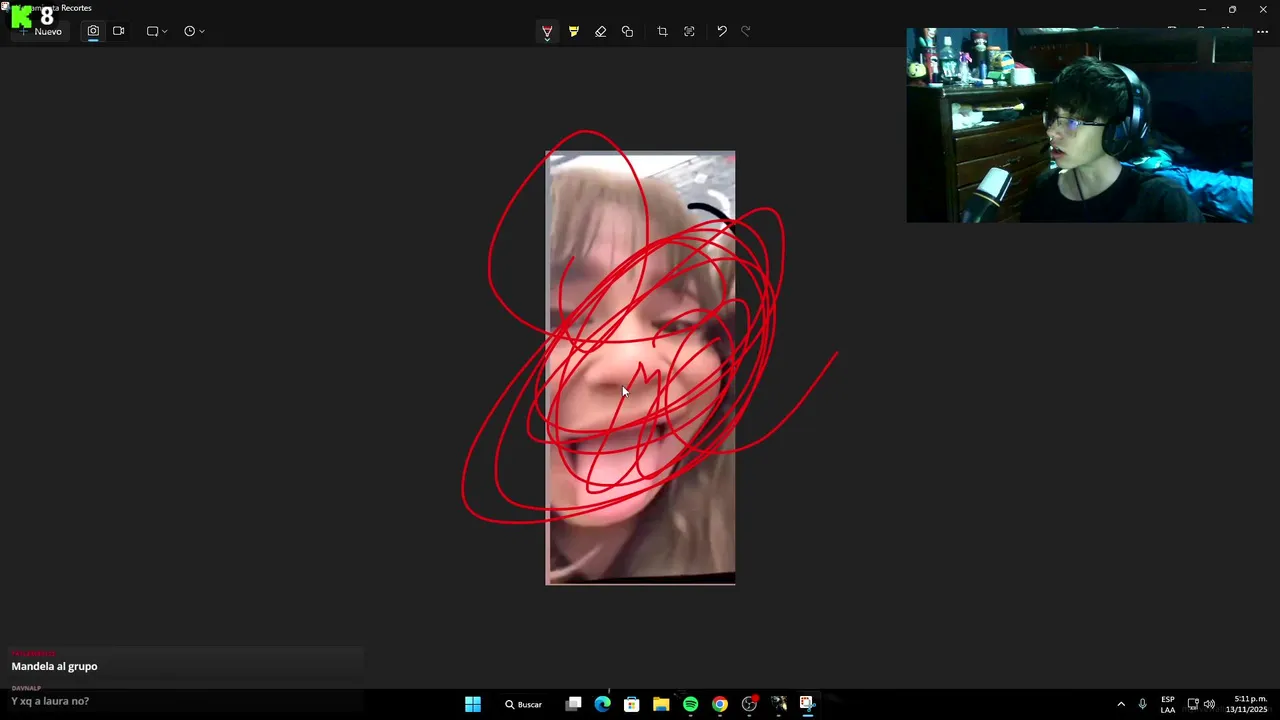Launch Microsoft Edge from the taskbar
The image size is (1280, 720).
(x=602, y=704)
